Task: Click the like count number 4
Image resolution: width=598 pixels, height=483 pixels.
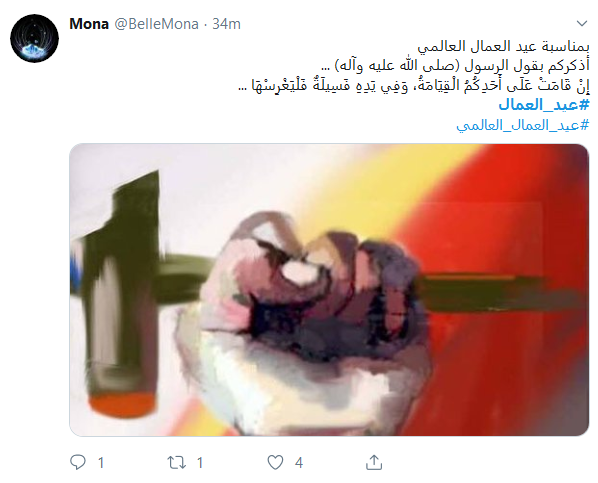Action: tap(299, 463)
